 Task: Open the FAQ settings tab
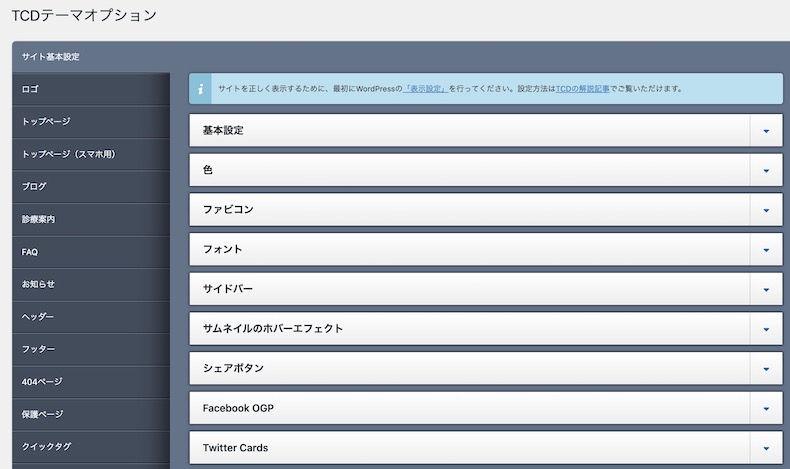pyautogui.click(x=91, y=252)
